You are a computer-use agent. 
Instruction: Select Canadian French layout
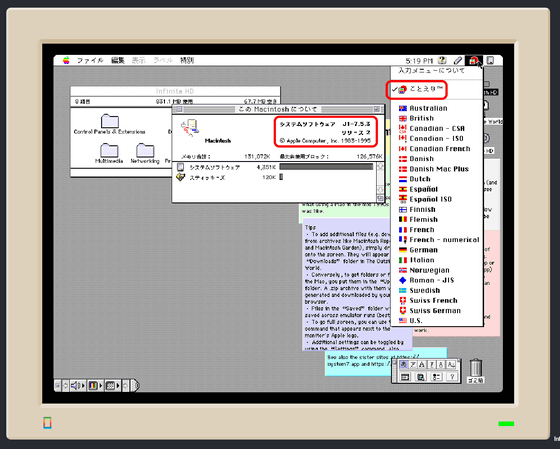[x=437, y=149]
